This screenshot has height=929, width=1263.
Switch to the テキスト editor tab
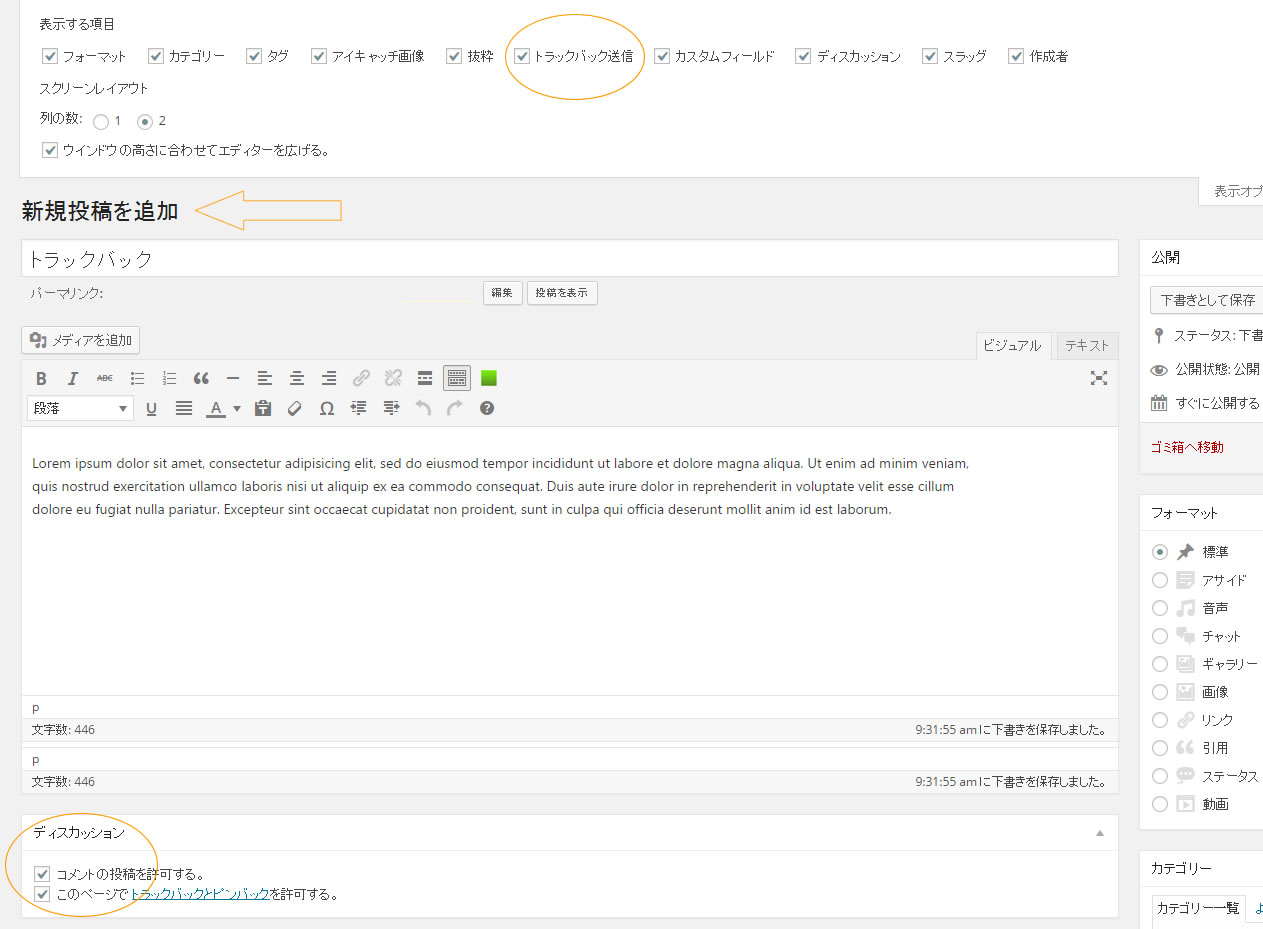(x=1086, y=345)
